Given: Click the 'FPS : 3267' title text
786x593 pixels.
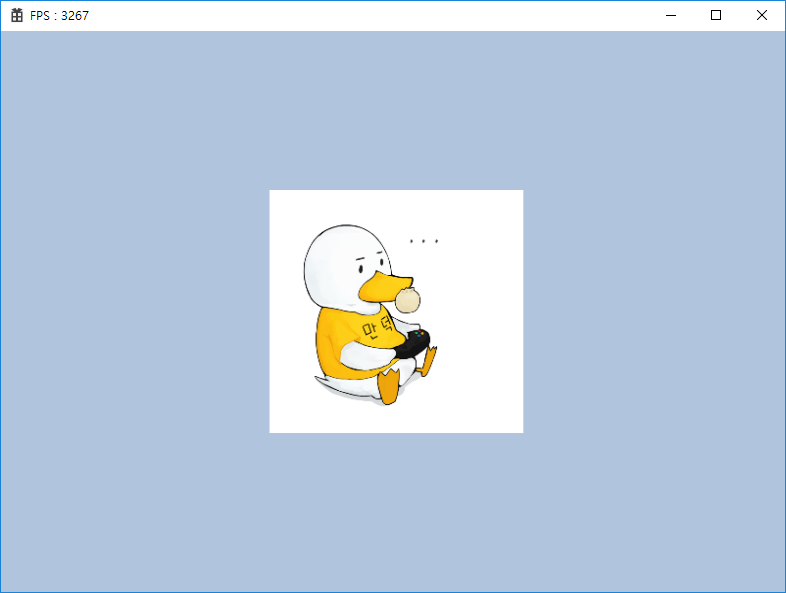Looking at the screenshot, I should [59, 16].
